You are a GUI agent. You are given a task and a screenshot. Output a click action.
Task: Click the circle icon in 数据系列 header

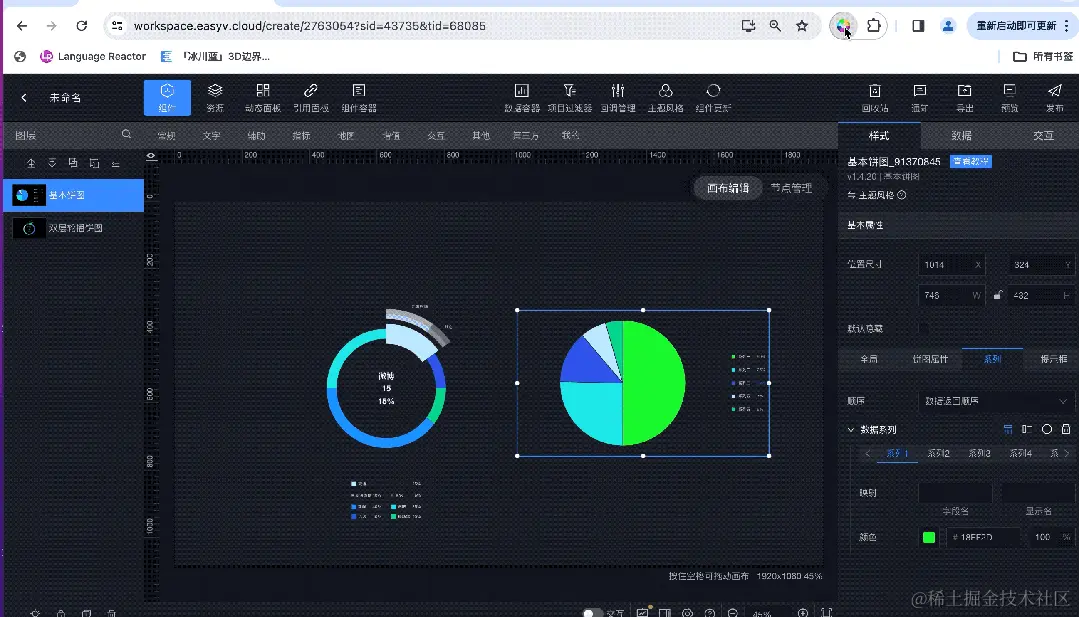tap(1047, 429)
